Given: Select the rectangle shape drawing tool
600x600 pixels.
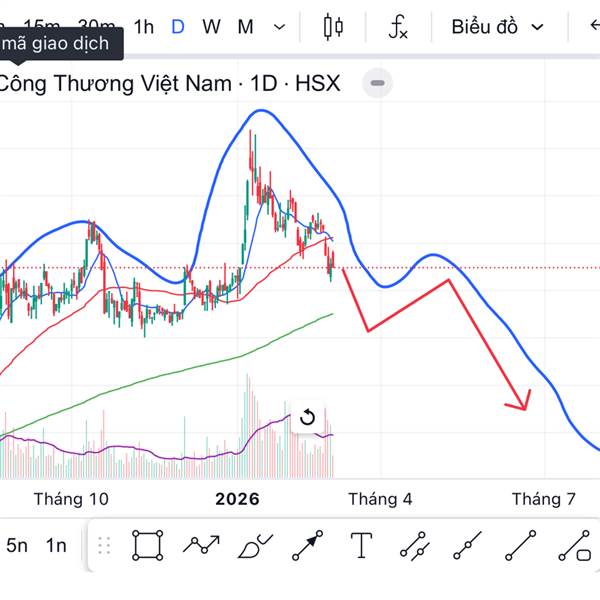Looking at the screenshot, I should [x=148, y=545].
